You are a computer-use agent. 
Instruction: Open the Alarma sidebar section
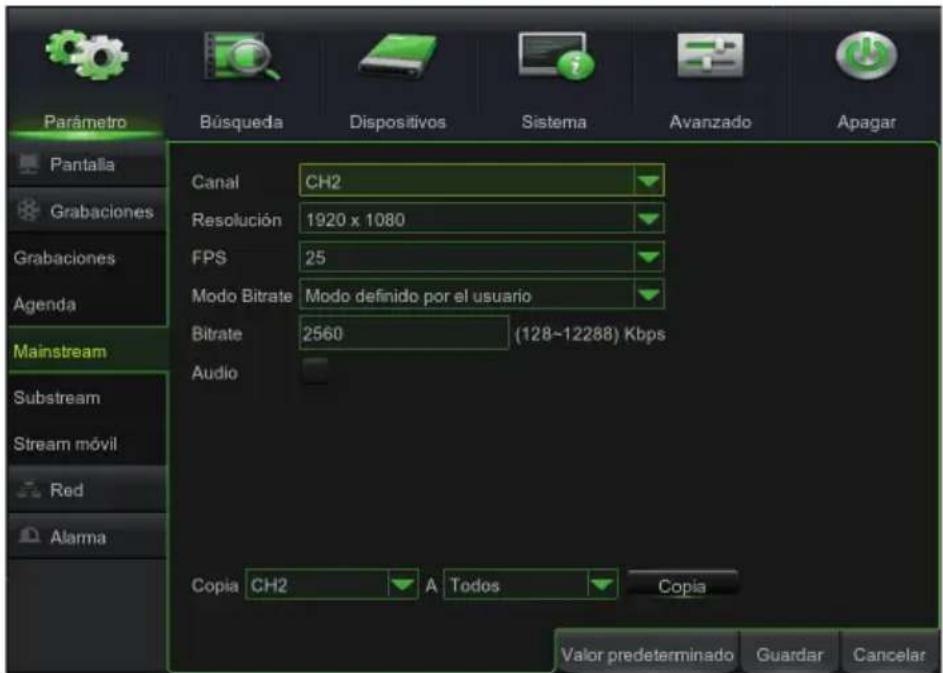pos(87,536)
